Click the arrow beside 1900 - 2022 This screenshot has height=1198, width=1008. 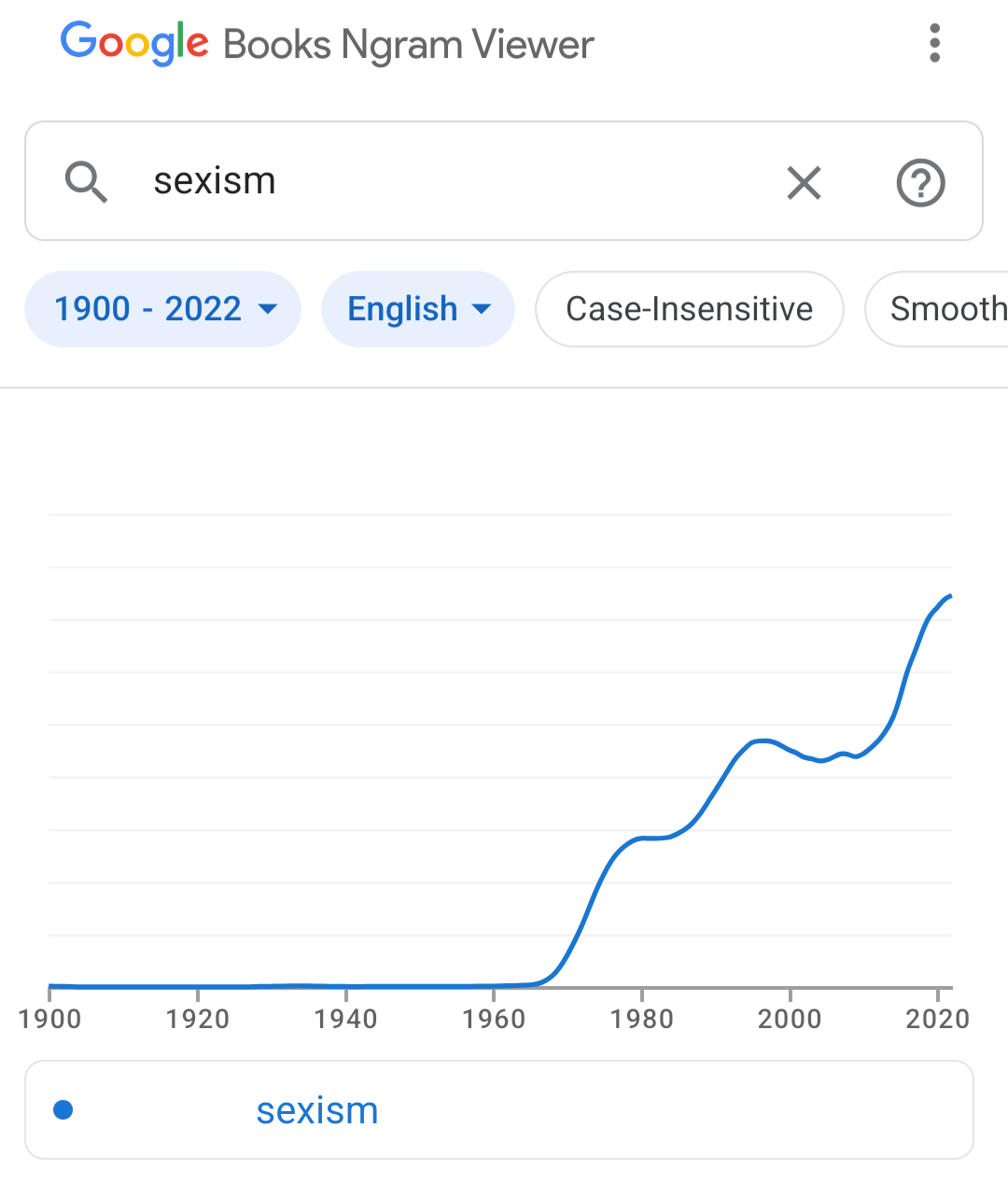tap(268, 309)
